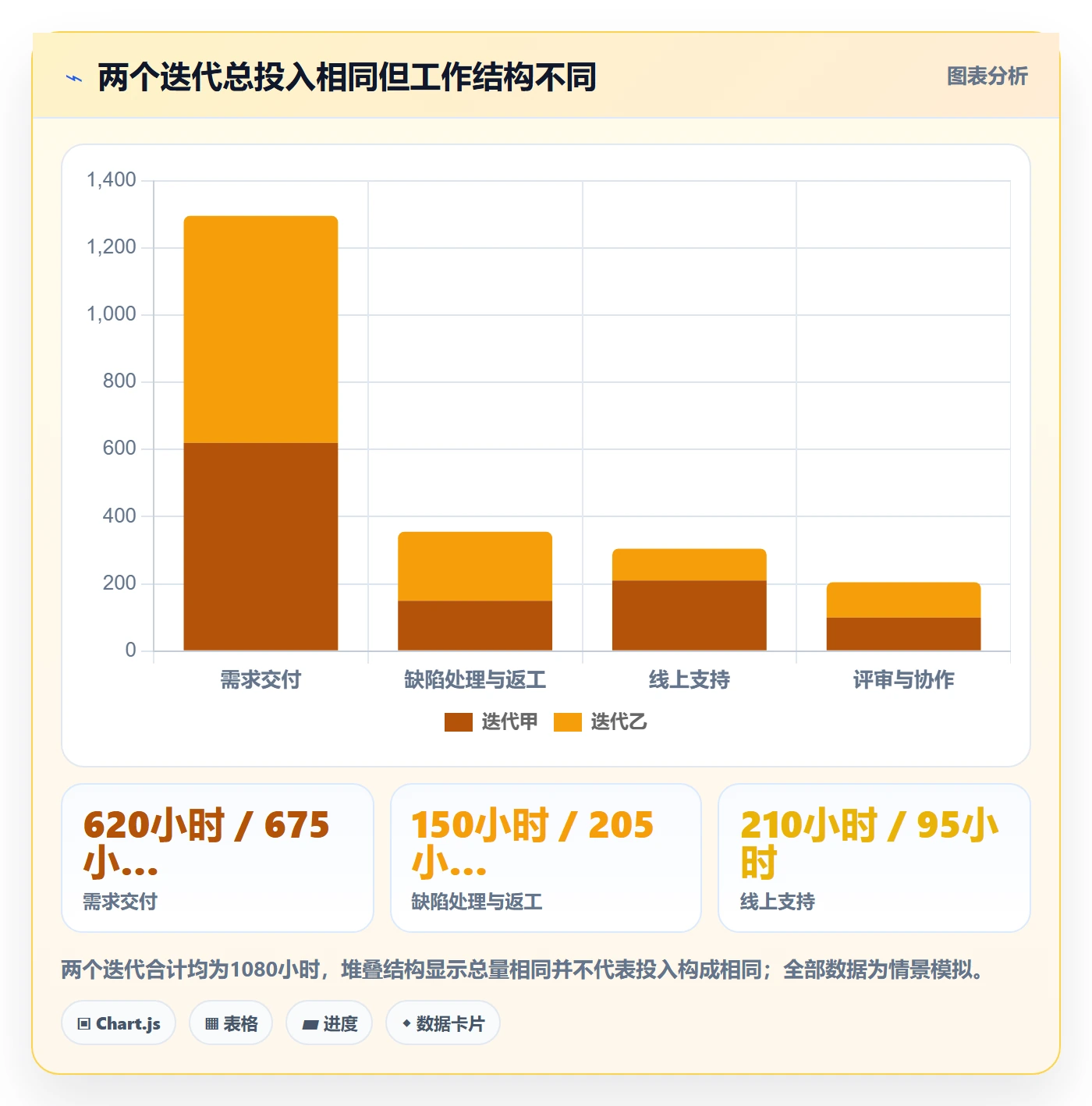
Task: Click the 迭代甲 segment of 评审与协作 bar
Action: pos(903,634)
